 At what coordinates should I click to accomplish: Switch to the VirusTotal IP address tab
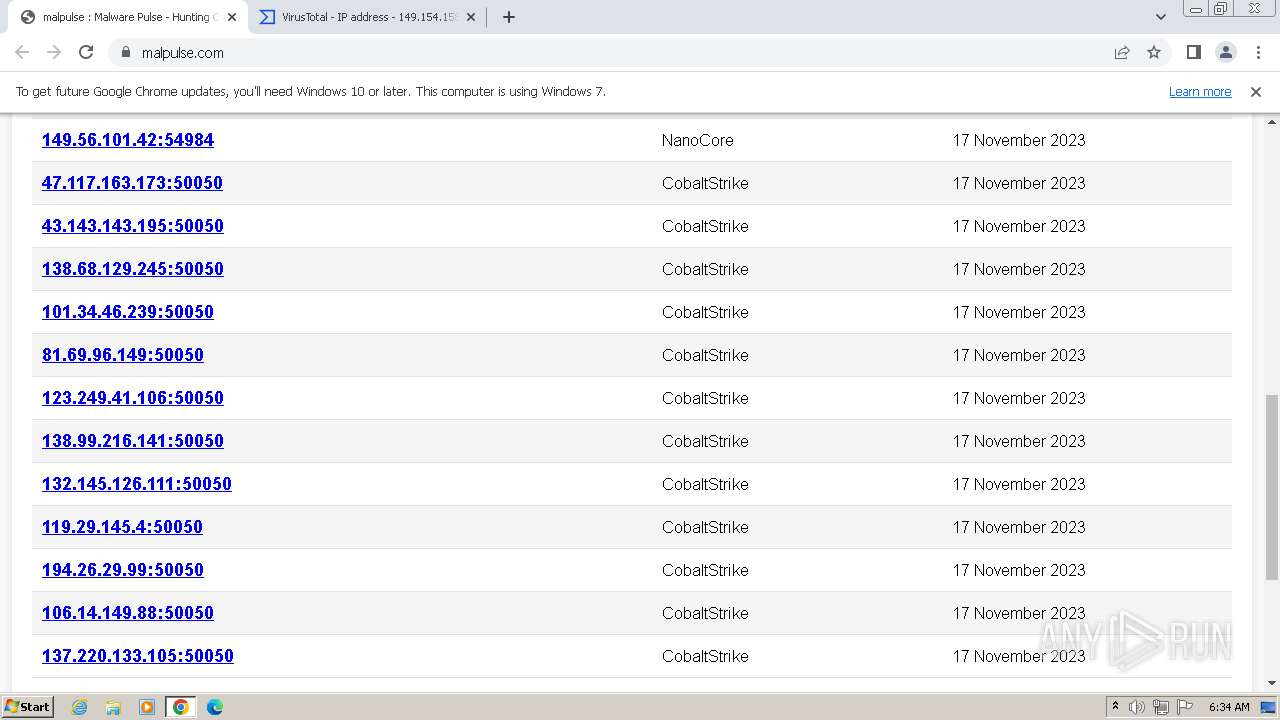[x=369, y=17]
